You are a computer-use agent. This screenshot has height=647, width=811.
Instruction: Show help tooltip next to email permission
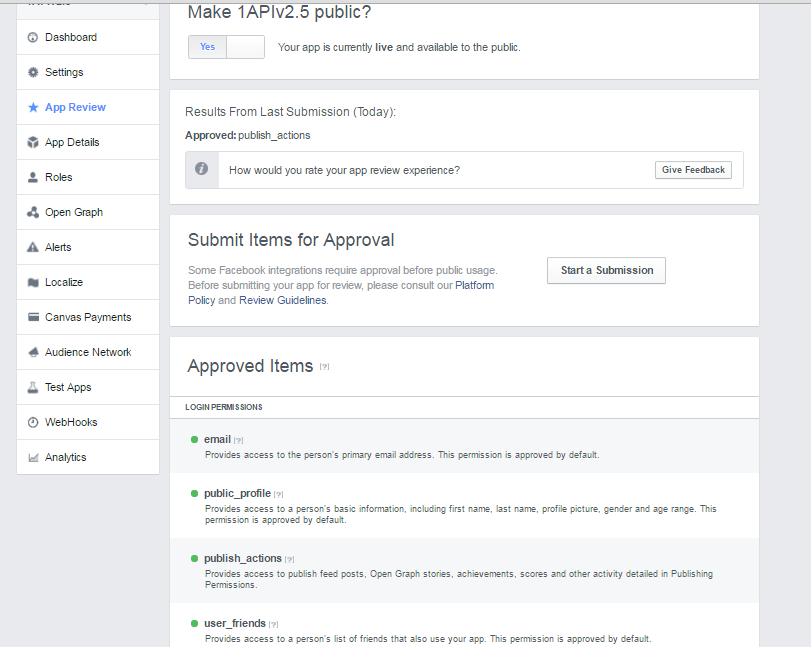pyautogui.click(x=239, y=440)
